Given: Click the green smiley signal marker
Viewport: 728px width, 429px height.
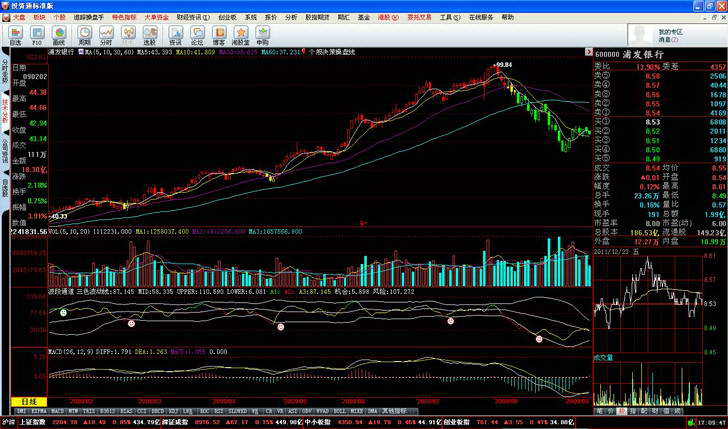Looking at the screenshot, I should tap(63, 313).
